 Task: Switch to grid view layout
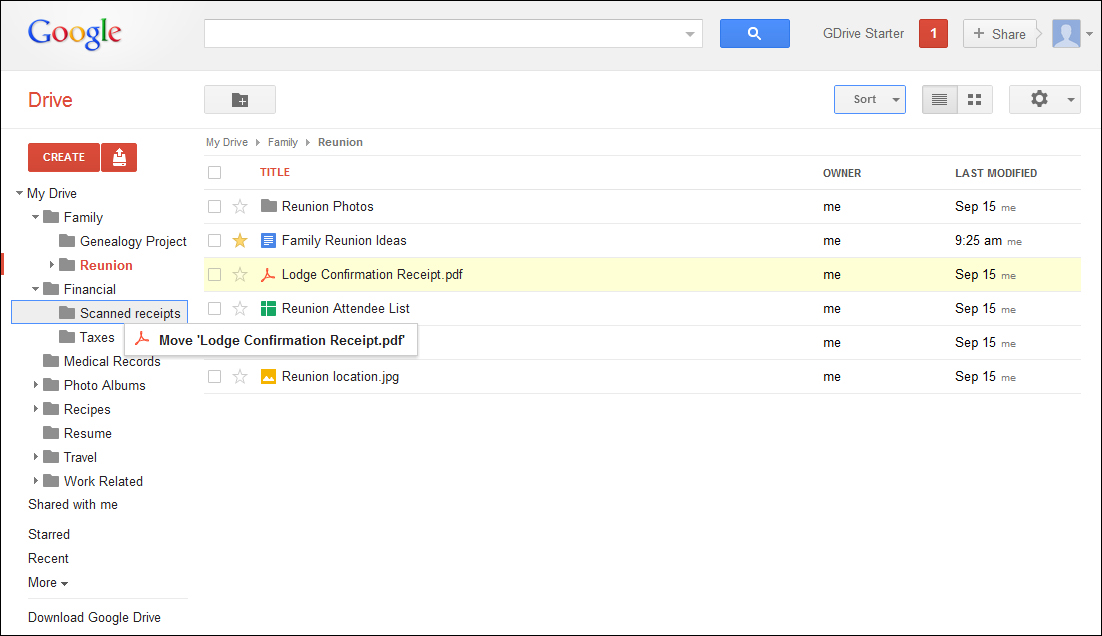[x=975, y=100]
